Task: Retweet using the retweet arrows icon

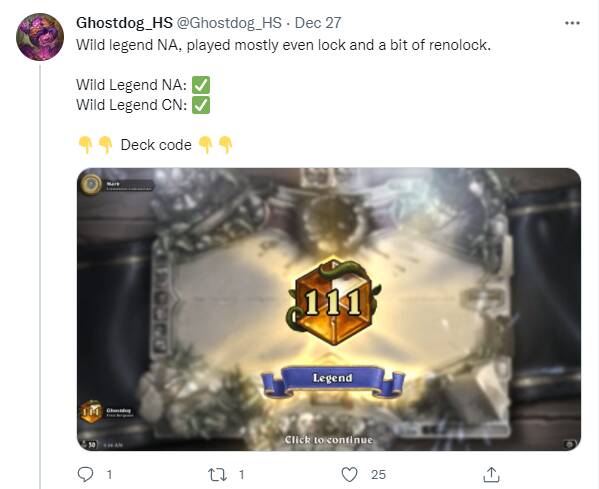Action: click(217, 475)
